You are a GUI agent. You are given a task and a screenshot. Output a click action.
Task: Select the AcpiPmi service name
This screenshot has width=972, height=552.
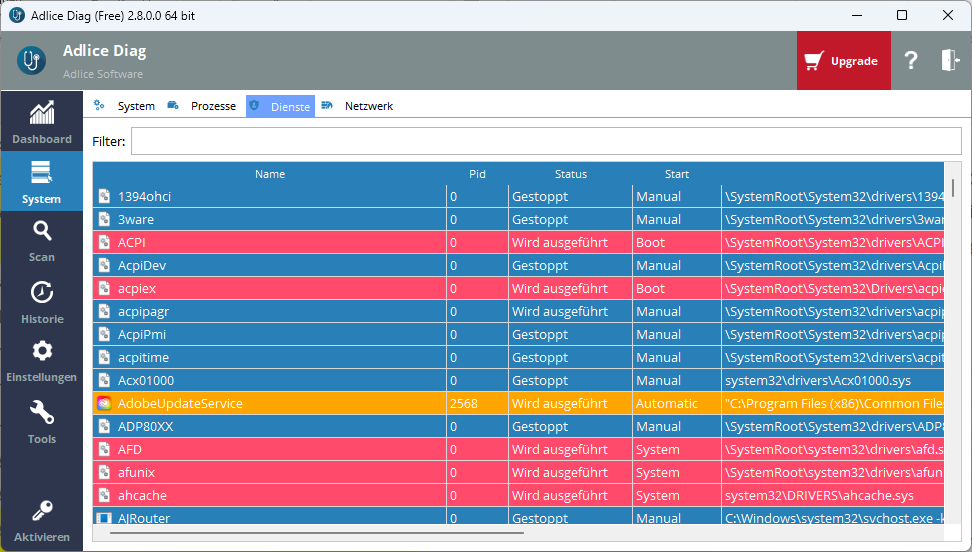[x=142, y=335]
